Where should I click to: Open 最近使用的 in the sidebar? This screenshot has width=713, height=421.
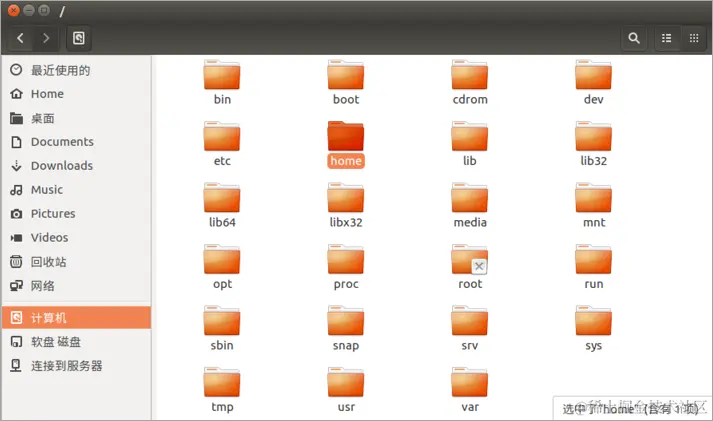tap(76, 70)
